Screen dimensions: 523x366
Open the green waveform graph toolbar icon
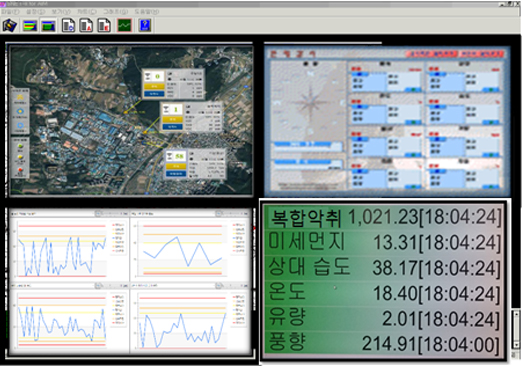click(124, 25)
